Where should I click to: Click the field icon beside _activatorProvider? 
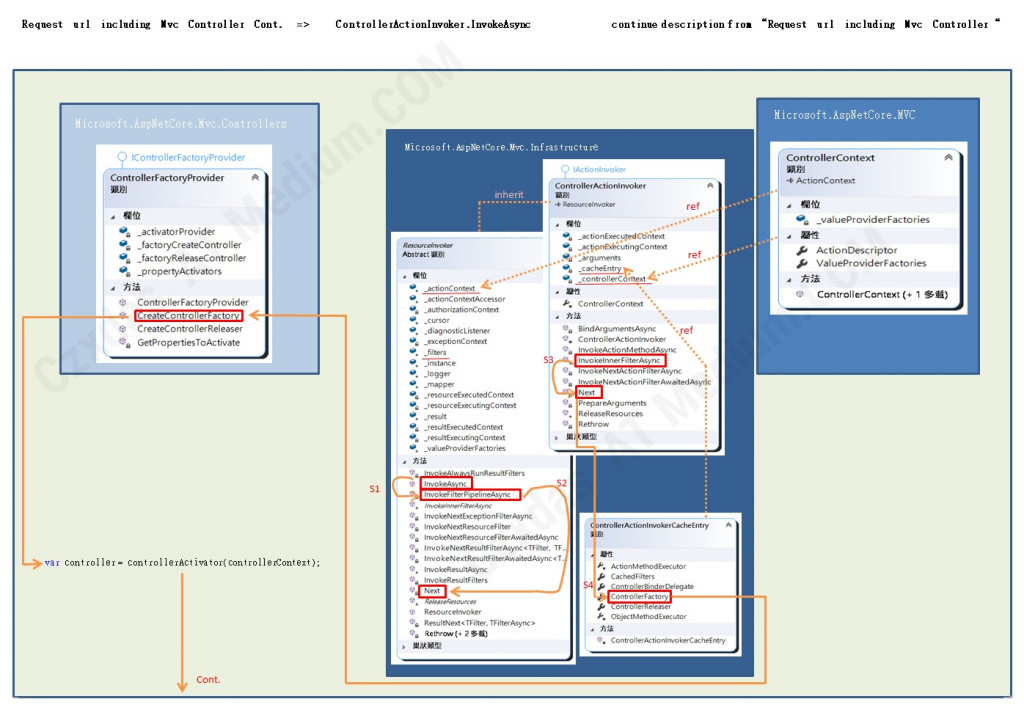(x=124, y=231)
